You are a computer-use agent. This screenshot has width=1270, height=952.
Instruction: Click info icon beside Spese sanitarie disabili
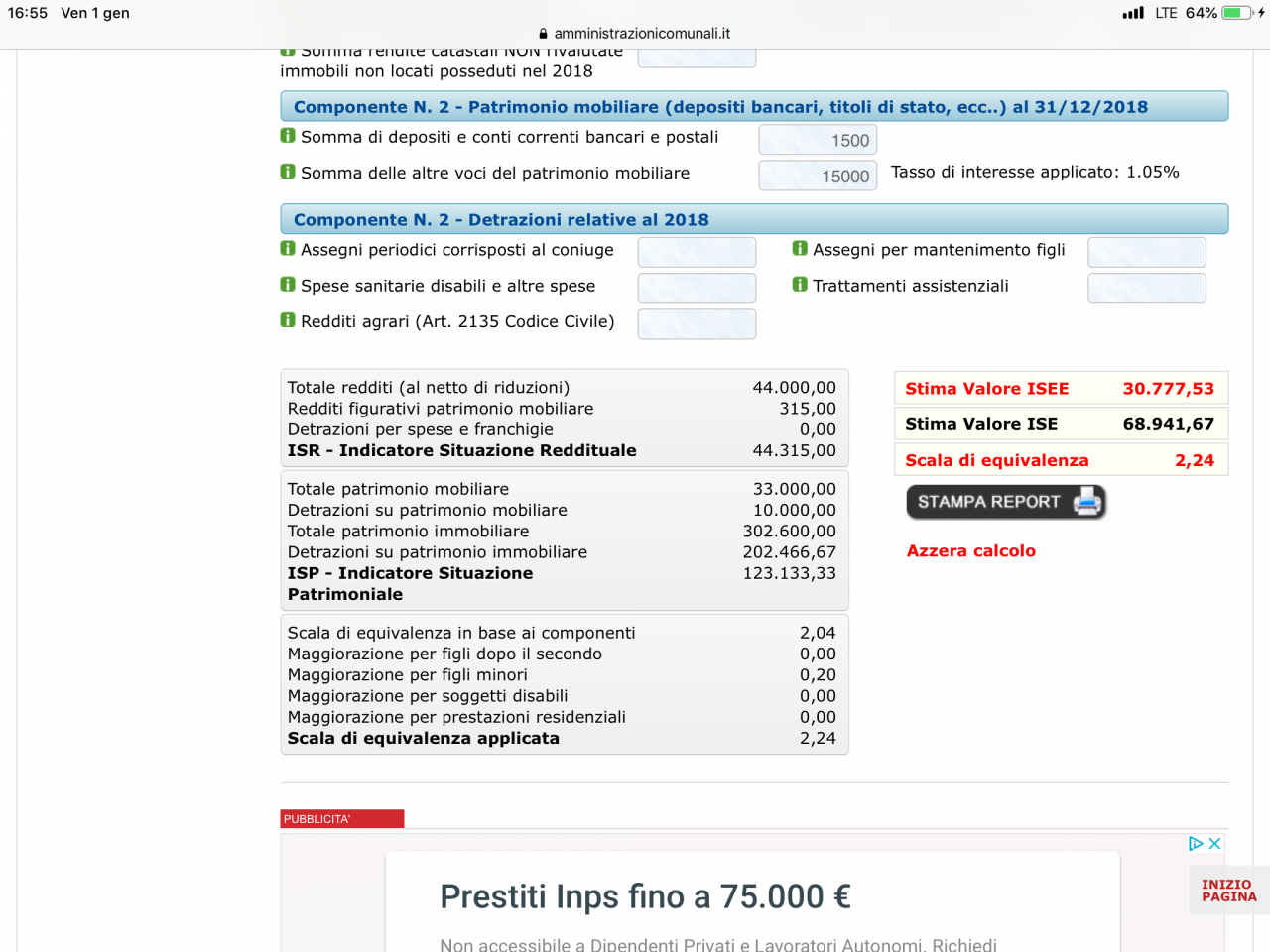(x=288, y=285)
